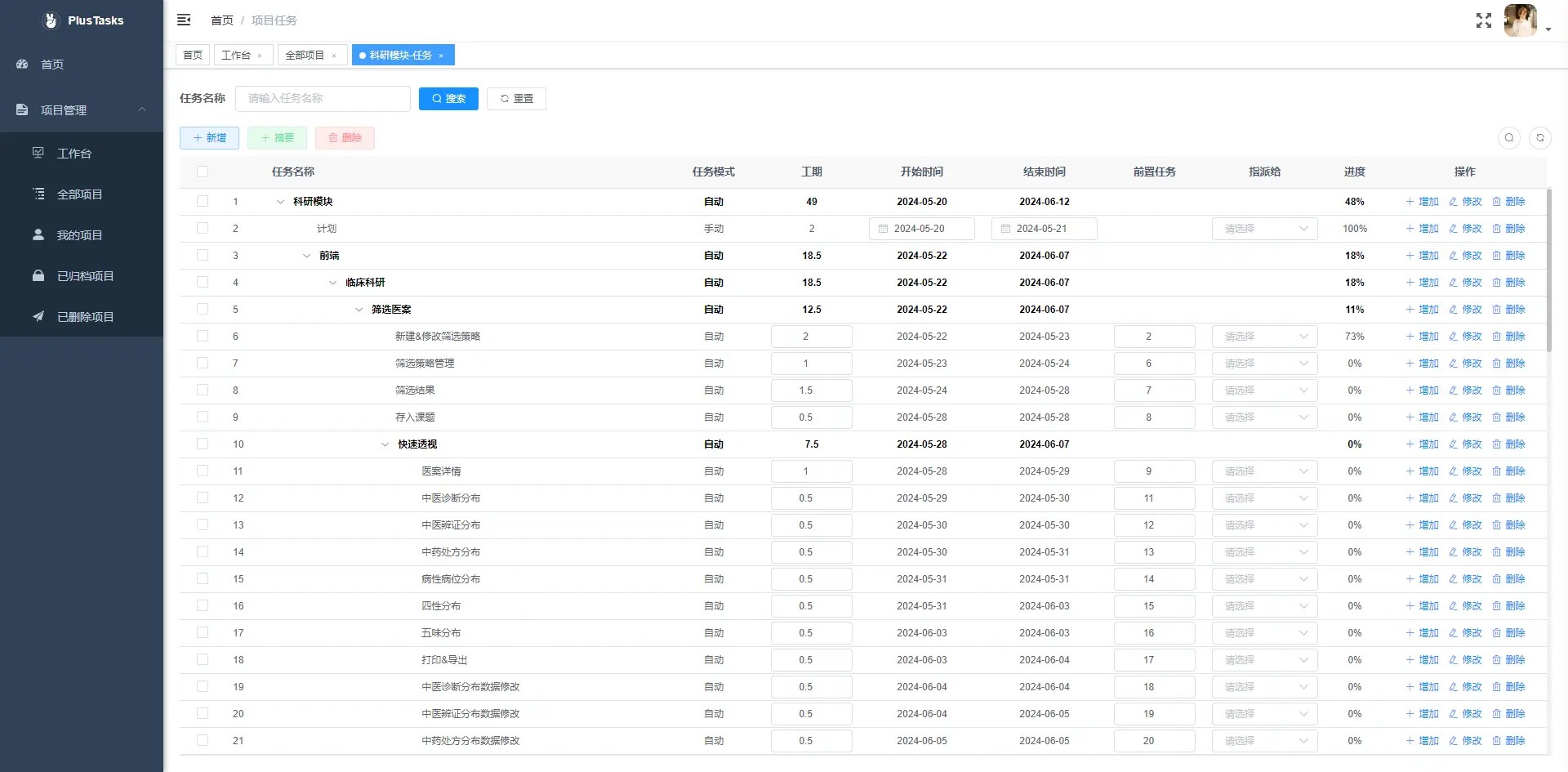Check the checkbox for row 2 计划
Image resolution: width=1568 pixels, height=772 pixels.
coord(203,229)
